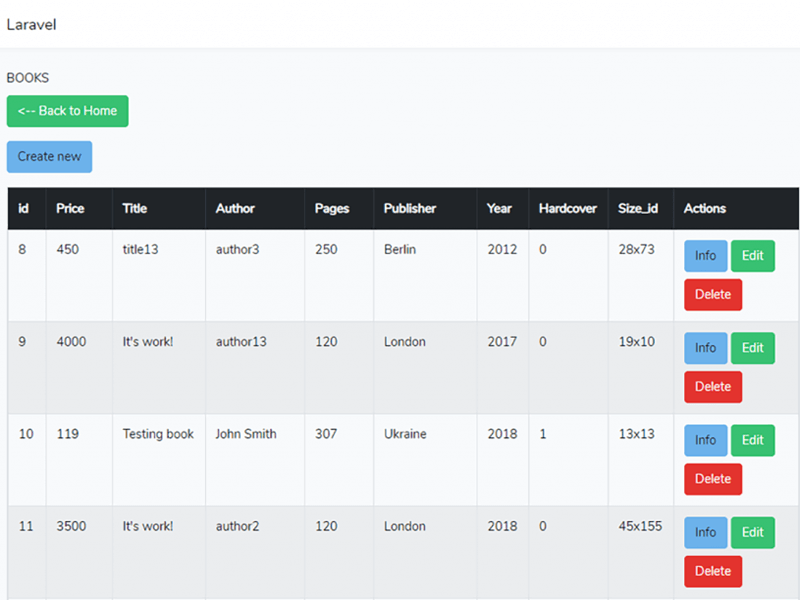This screenshot has width=800, height=600.
Task: Open Info for book id 11
Action: (705, 532)
